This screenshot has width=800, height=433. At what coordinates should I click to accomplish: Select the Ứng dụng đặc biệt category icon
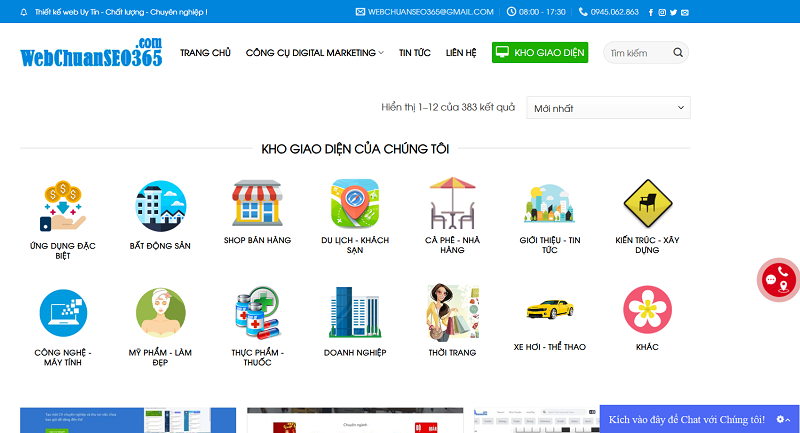coord(63,206)
